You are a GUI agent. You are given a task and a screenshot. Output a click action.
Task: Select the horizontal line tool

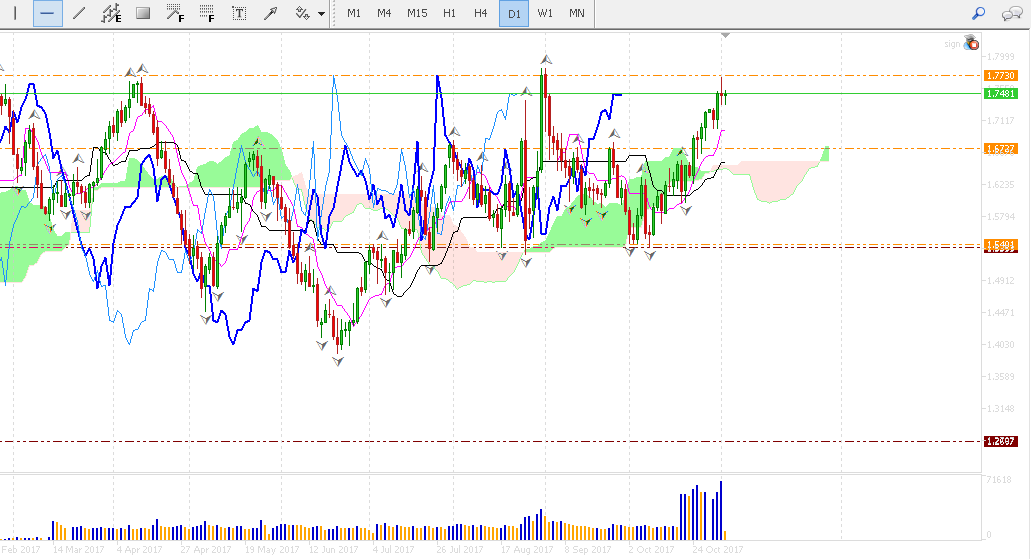click(47, 13)
